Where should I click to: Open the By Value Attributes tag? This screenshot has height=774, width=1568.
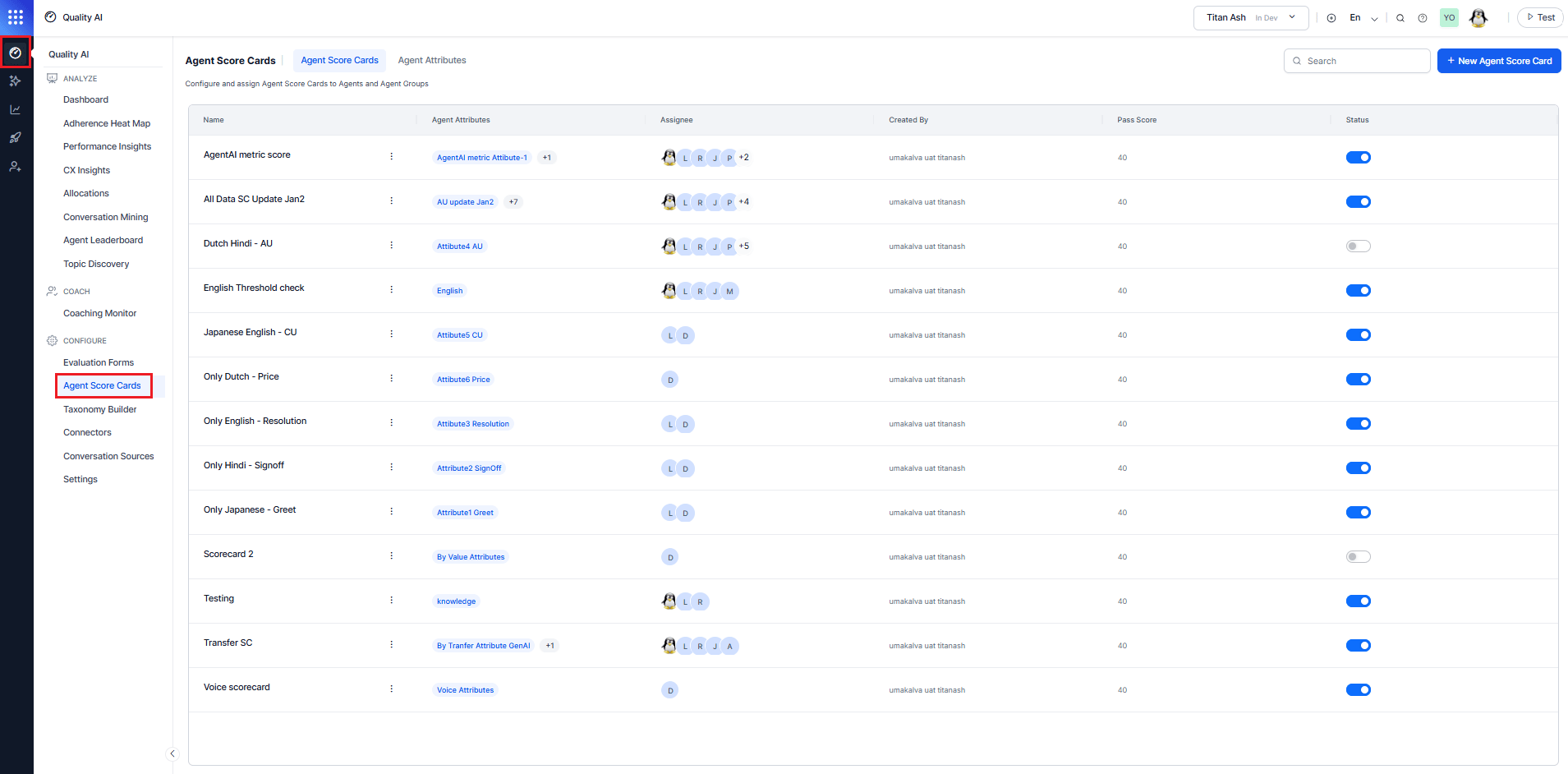[x=471, y=557]
